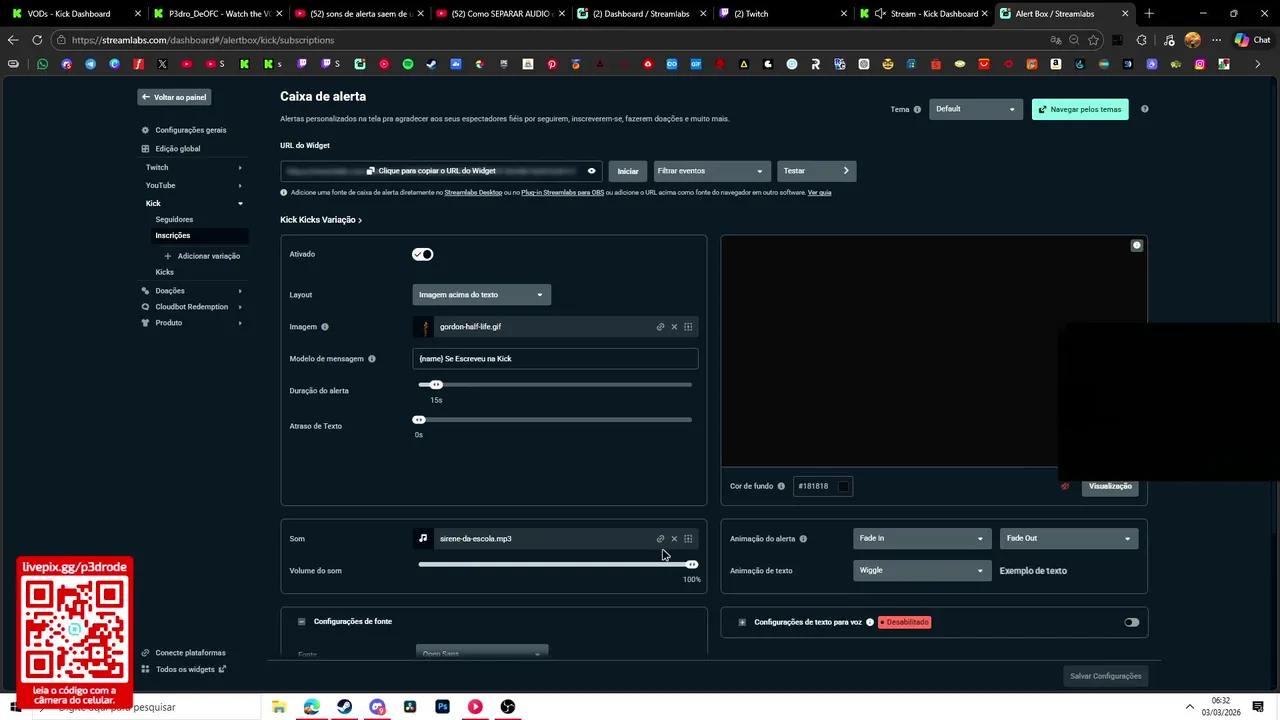The image size is (1280, 720).
Task: Bookmark this page with the star icon
Action: click(x=1094, y=40)
